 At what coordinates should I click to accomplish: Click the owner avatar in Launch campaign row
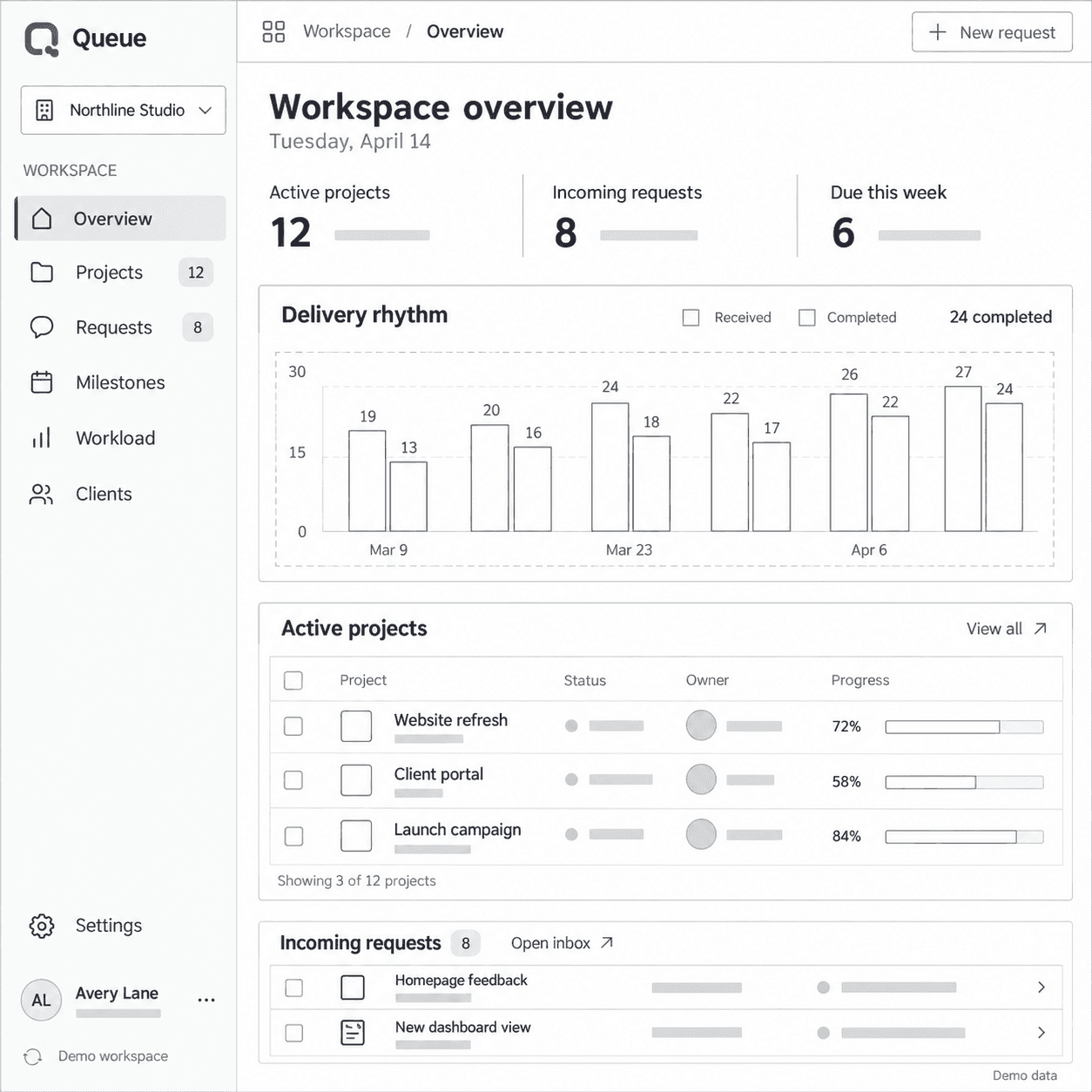(x=701, y=834)
